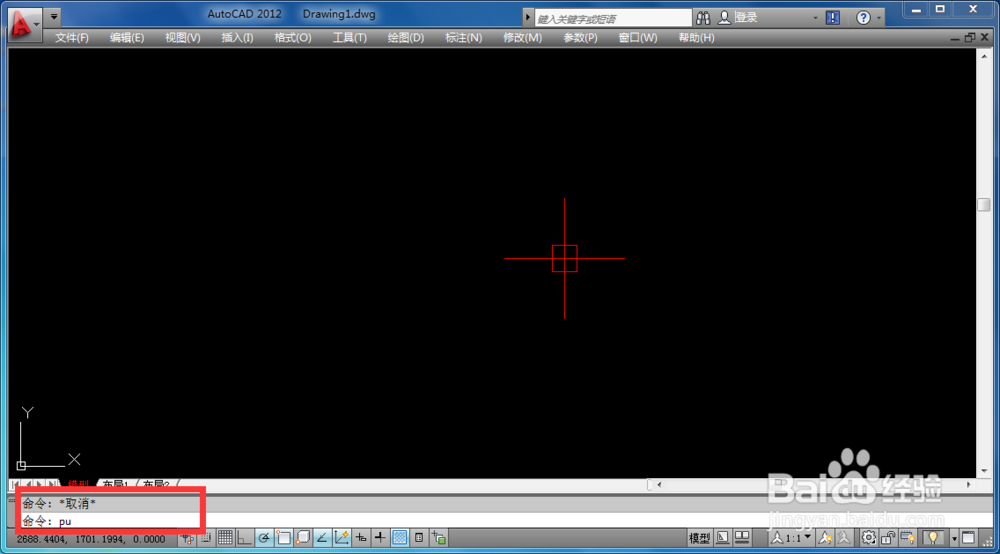Toggle Dynamic Input in status bar
Screen dimensions: 1000x554
coord(361,538)
